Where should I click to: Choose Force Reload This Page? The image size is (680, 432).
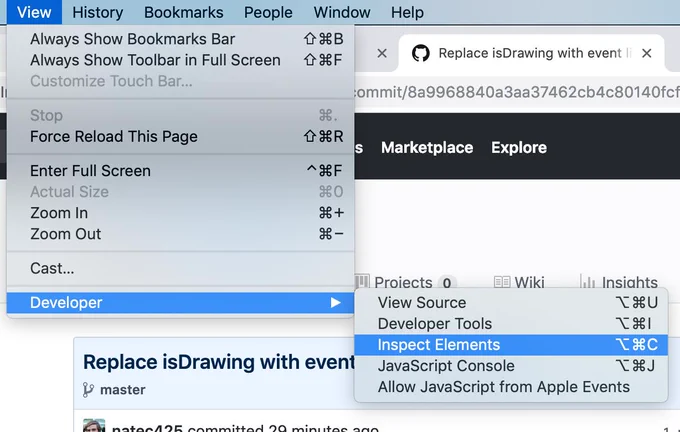click(180, 137)
